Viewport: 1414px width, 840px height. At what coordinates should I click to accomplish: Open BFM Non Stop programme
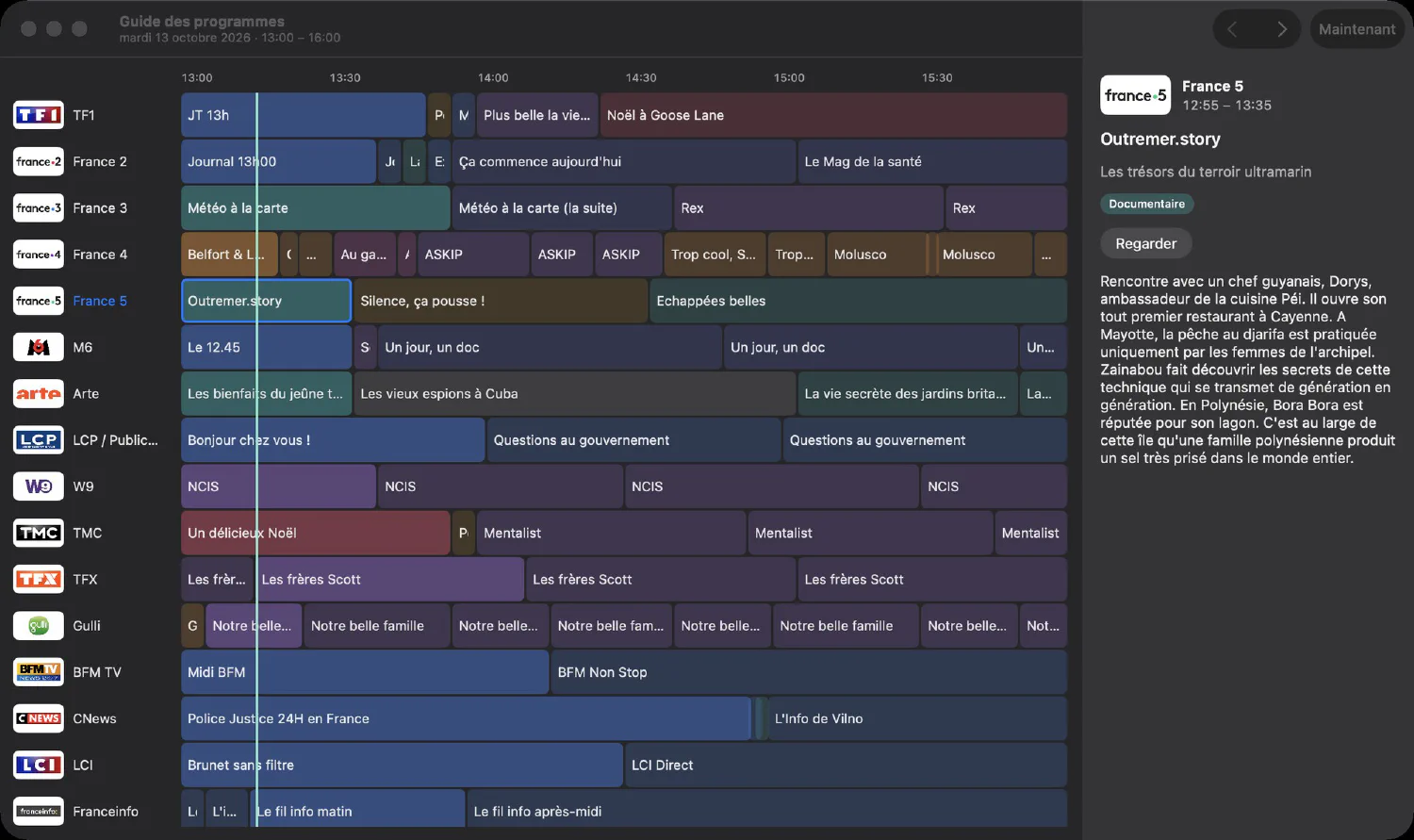[809, 672]
